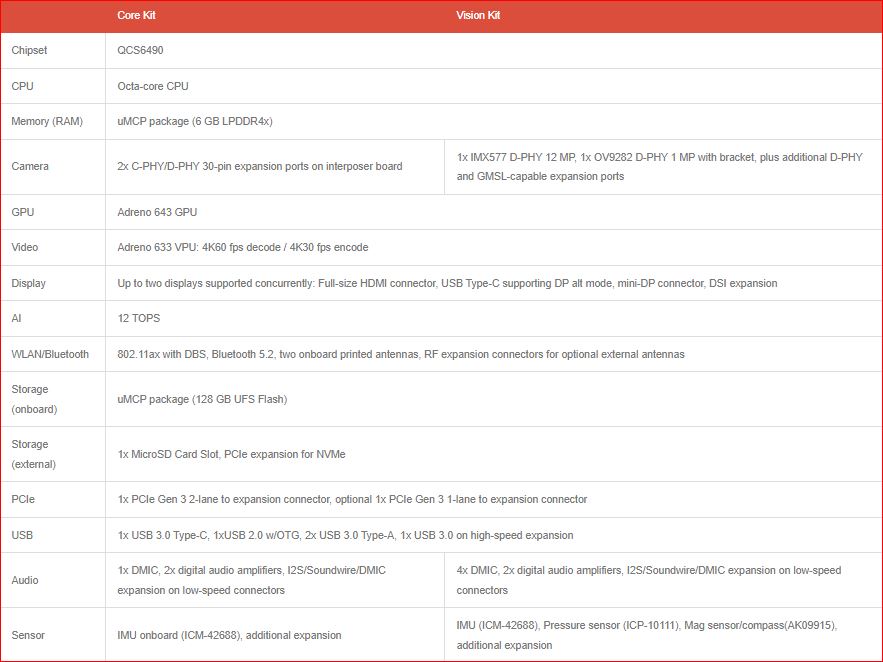Click the Vision Kit 4x DMIC audio cell
883x662 pixels.
coord(649,580)
